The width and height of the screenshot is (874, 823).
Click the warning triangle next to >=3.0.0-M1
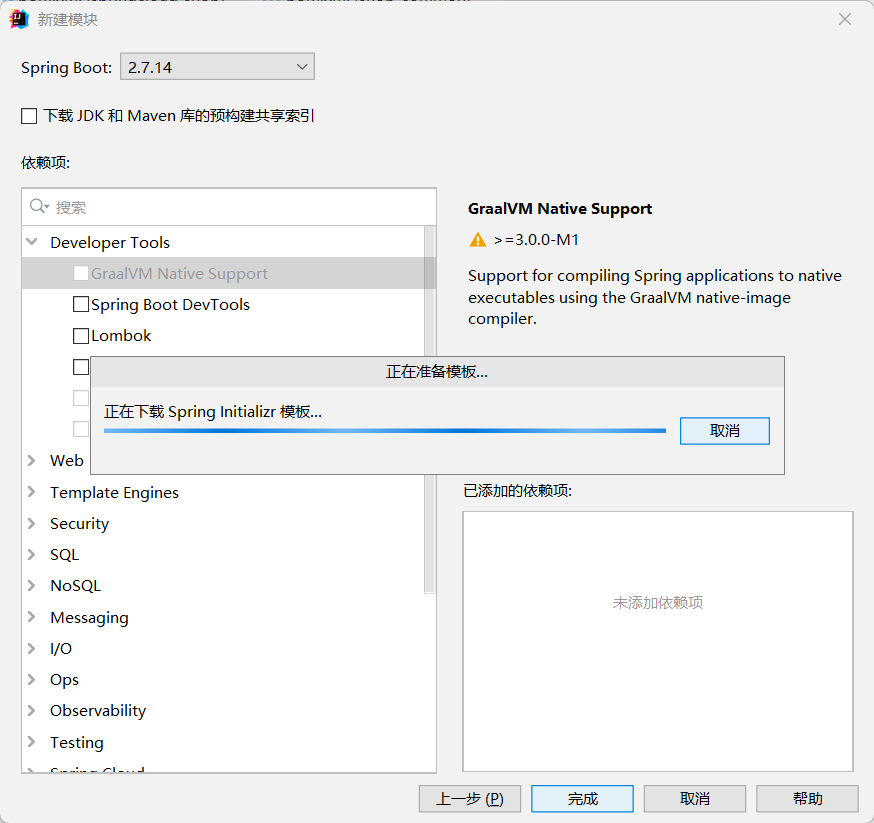click(x=478, y=240)
